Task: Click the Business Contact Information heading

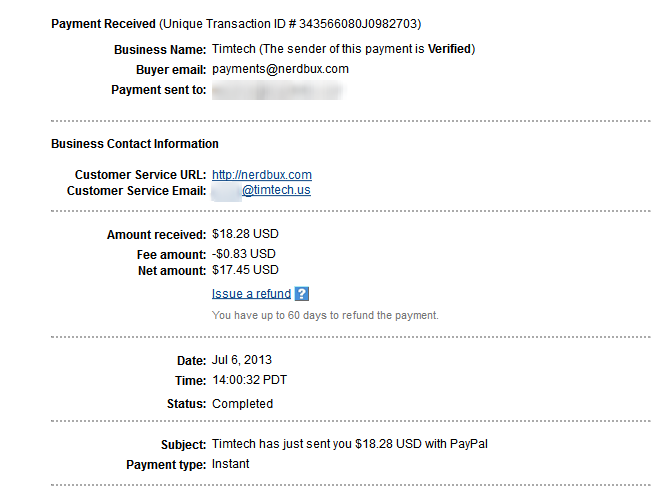Action: [135, 144]
